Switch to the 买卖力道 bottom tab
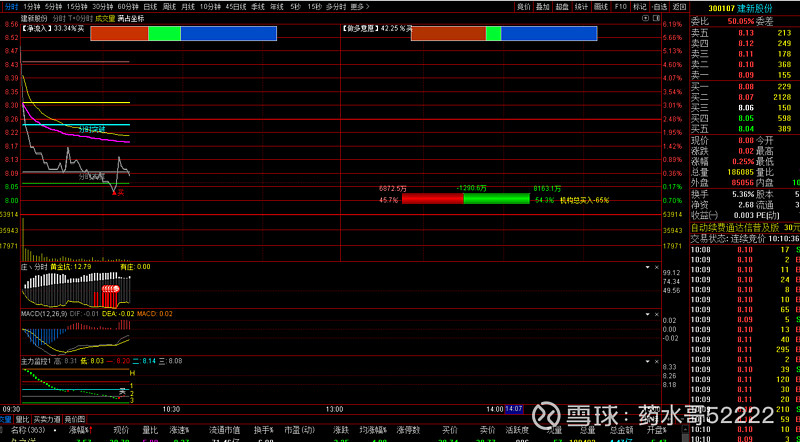Image resolution: width=800 pixels, height=442 pixels. 47,419
